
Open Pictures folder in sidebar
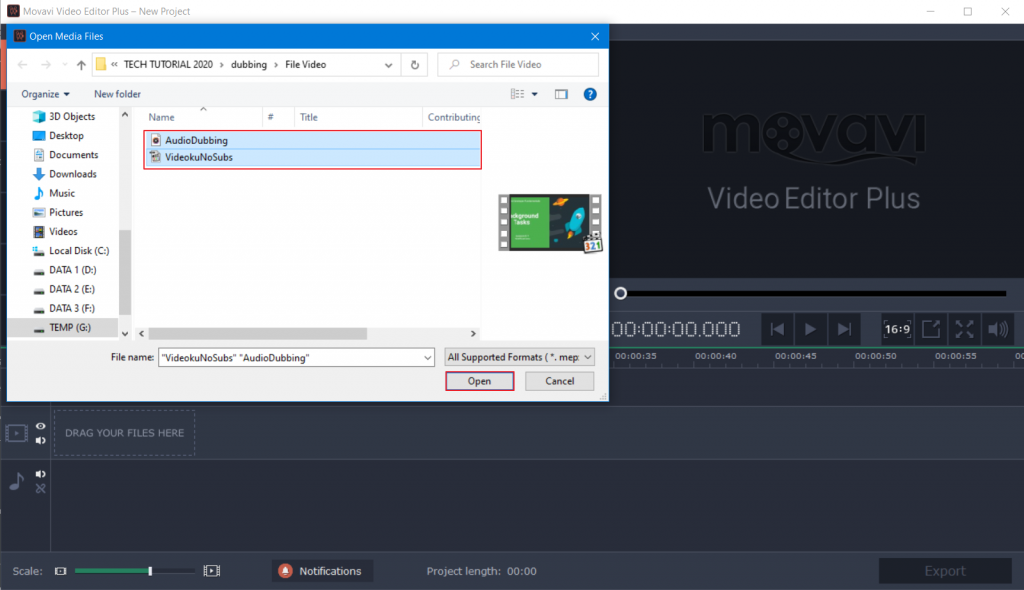click(66, 212)
